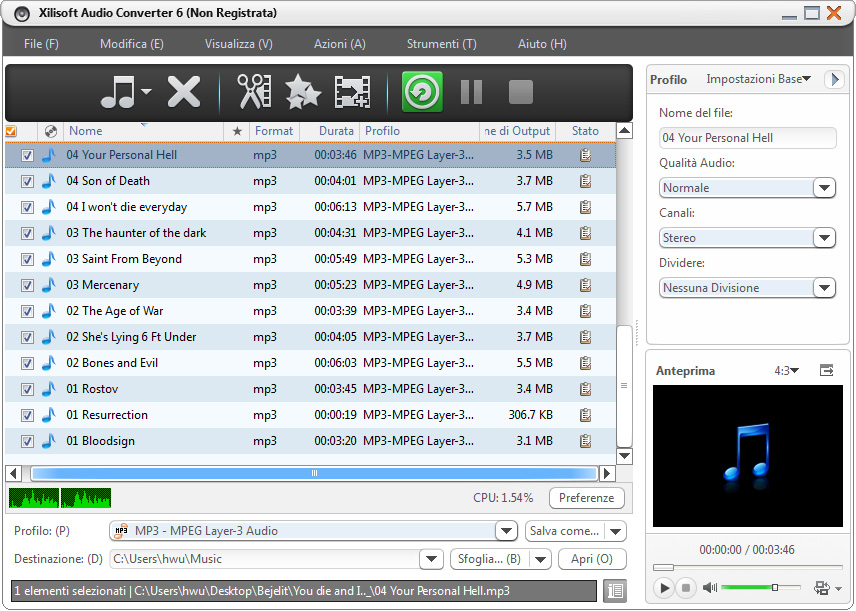Click the music note icon of 03 Saint From Beyond
856x611 pixels.
[x=49, y=259]
